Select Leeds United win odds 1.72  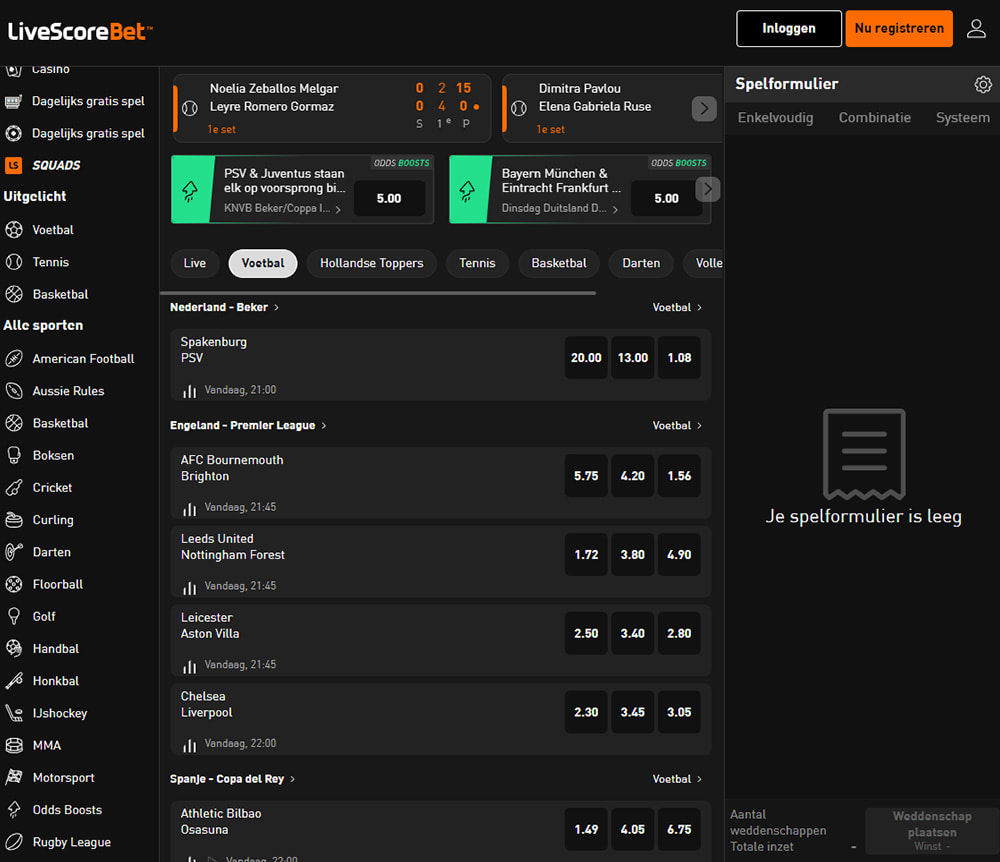pos(586,555)
